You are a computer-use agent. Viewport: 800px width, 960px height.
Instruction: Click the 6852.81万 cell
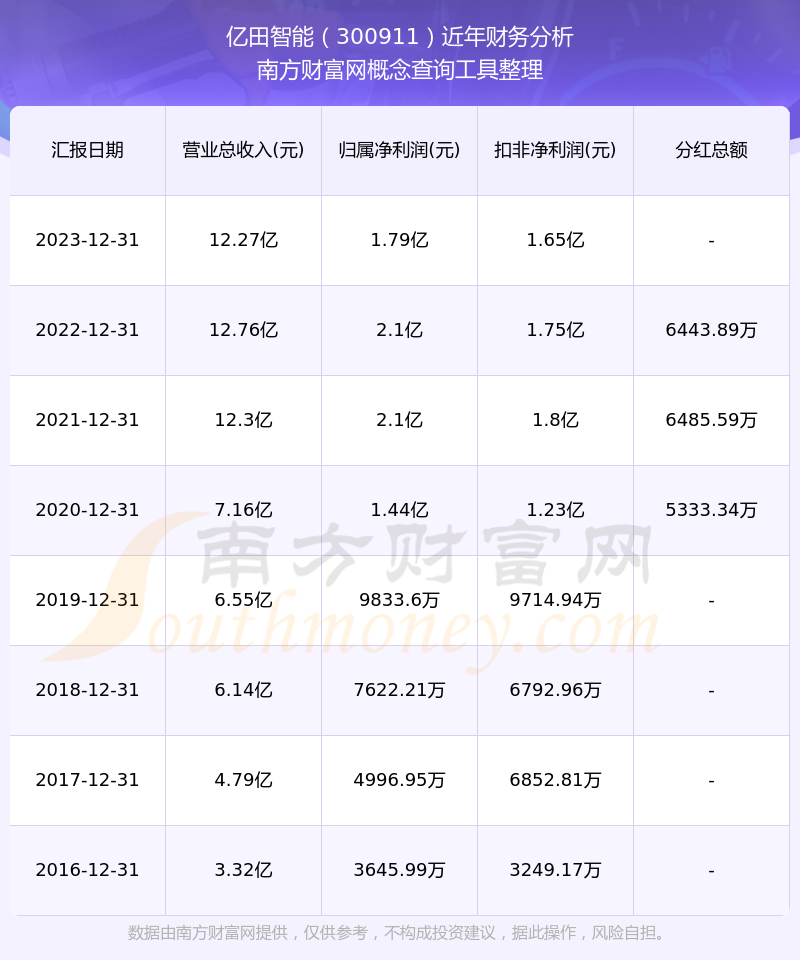[556, 780]
